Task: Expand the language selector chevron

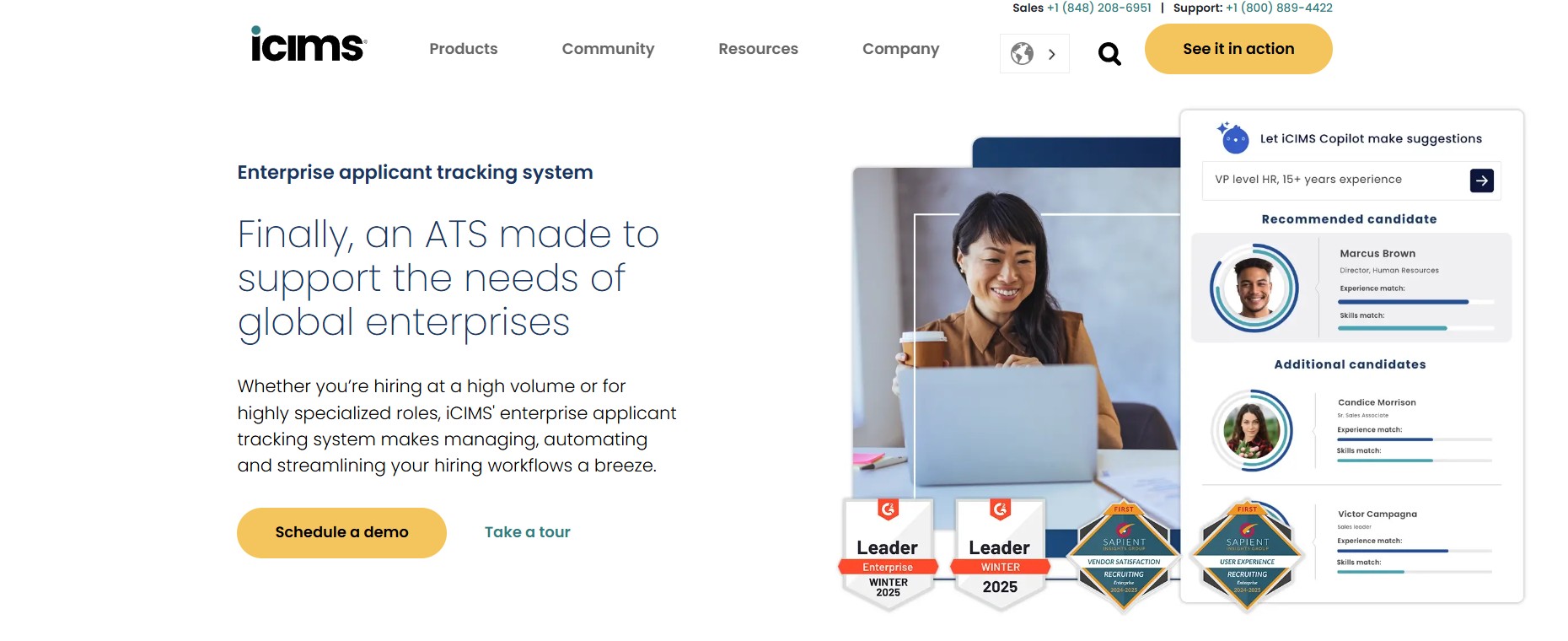Action: click(x=1051, y=54)
